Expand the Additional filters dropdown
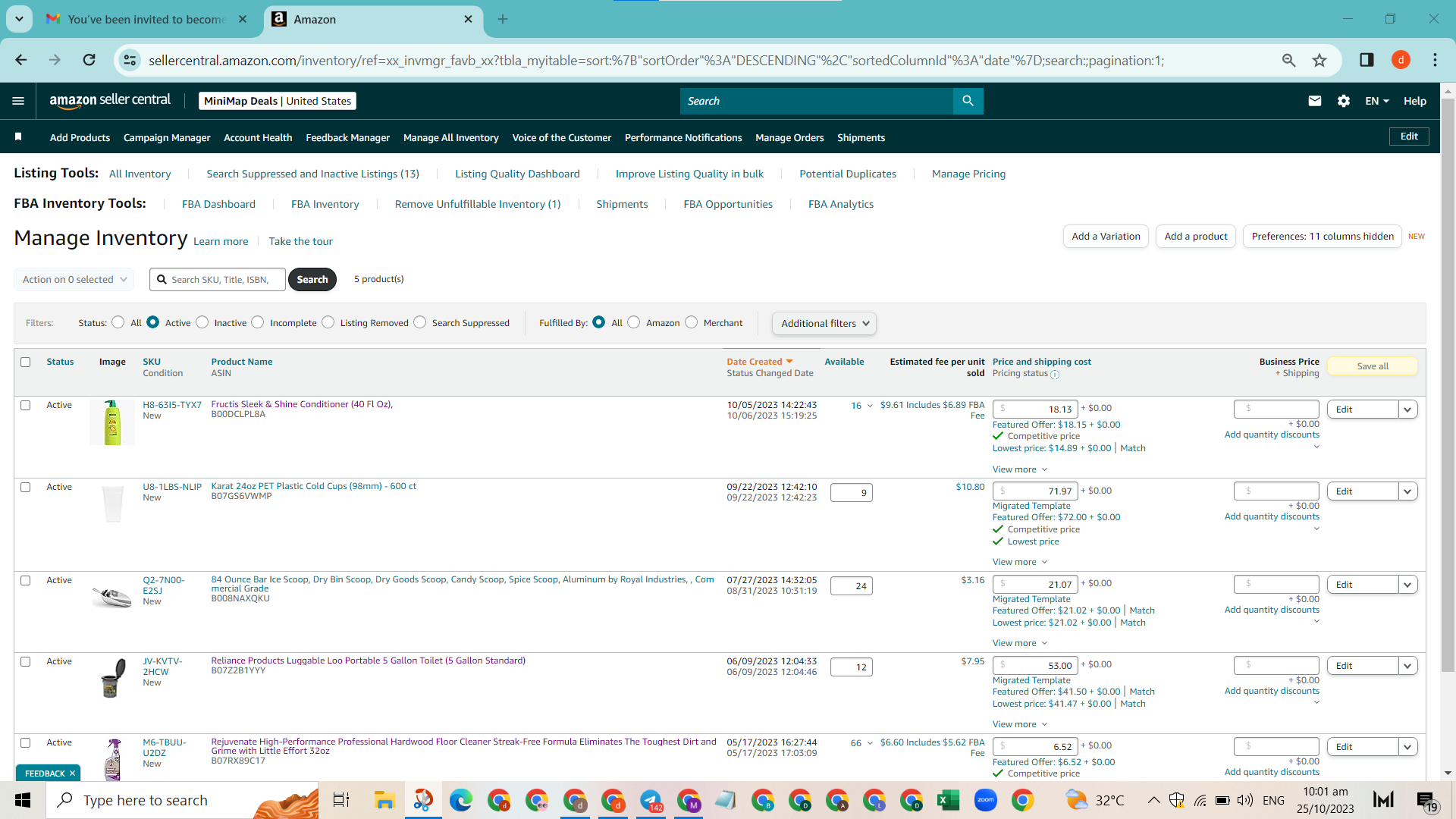The height and width of the screenshot is (819, 1456). tap(824, 323)
